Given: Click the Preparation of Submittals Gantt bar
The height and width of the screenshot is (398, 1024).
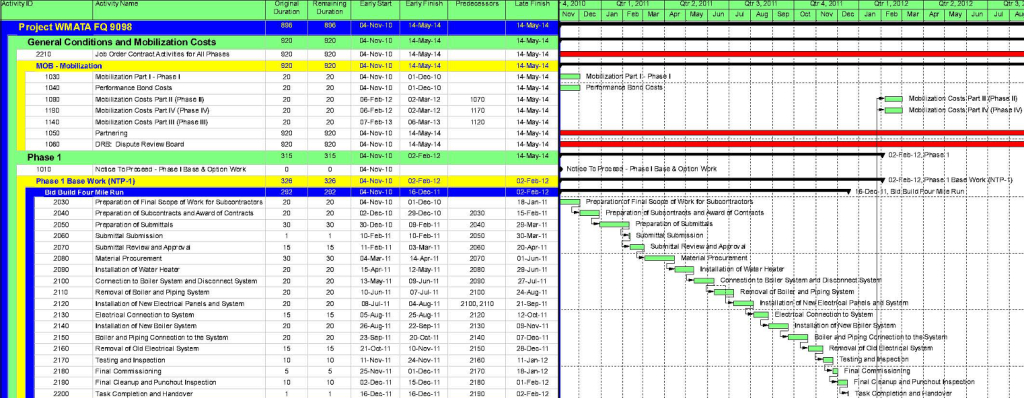Looking at the screenshot, I should (615, 224).
